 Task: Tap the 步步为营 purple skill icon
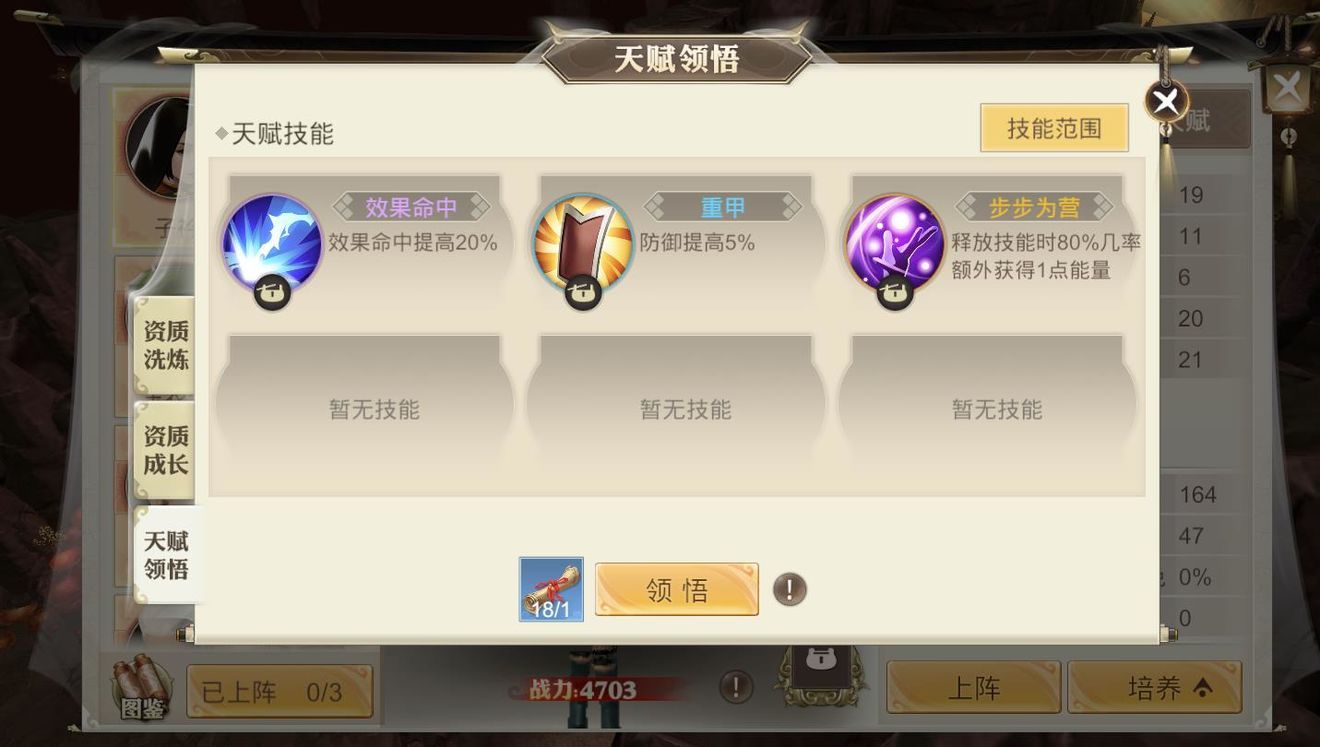coord(895,243)
